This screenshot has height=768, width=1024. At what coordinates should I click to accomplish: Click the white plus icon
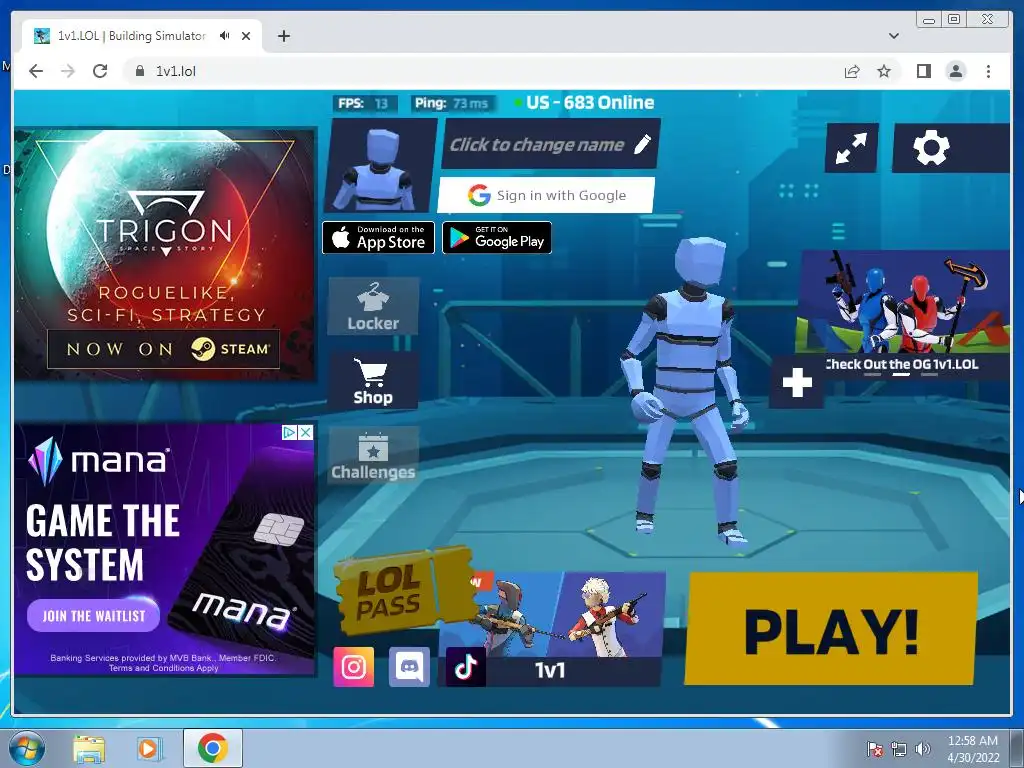(x=797, y=383)
